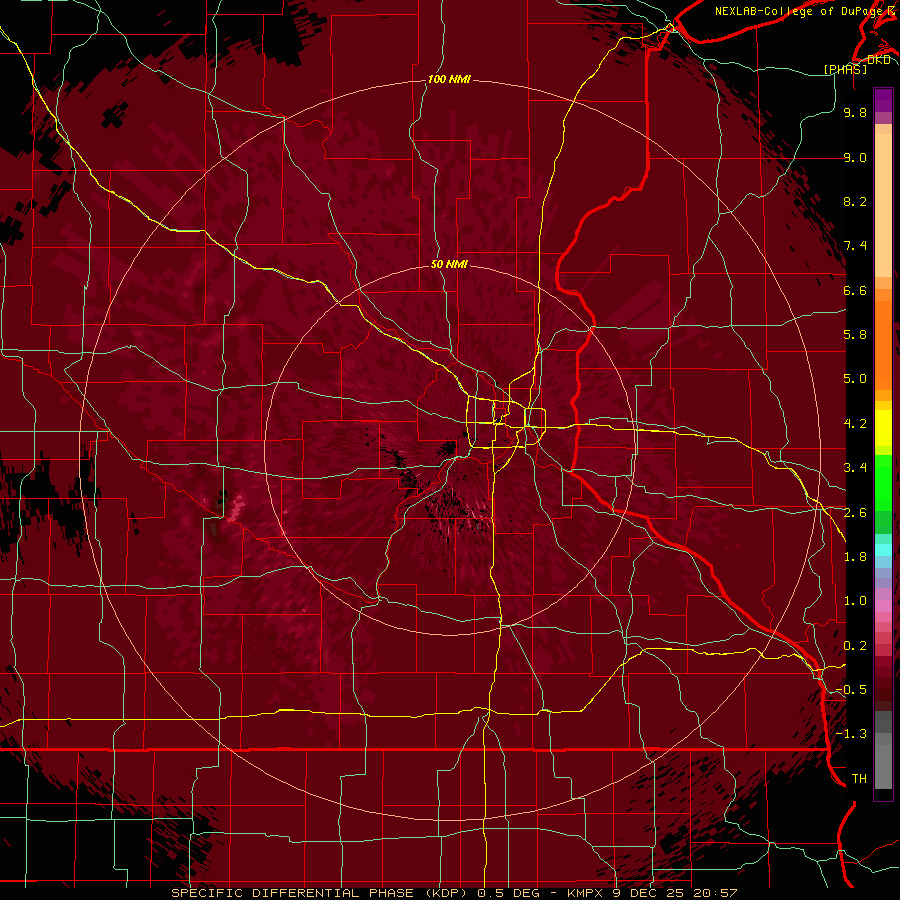
Task: Click the 8.2 value on the color scale
Action: point(855,201)
